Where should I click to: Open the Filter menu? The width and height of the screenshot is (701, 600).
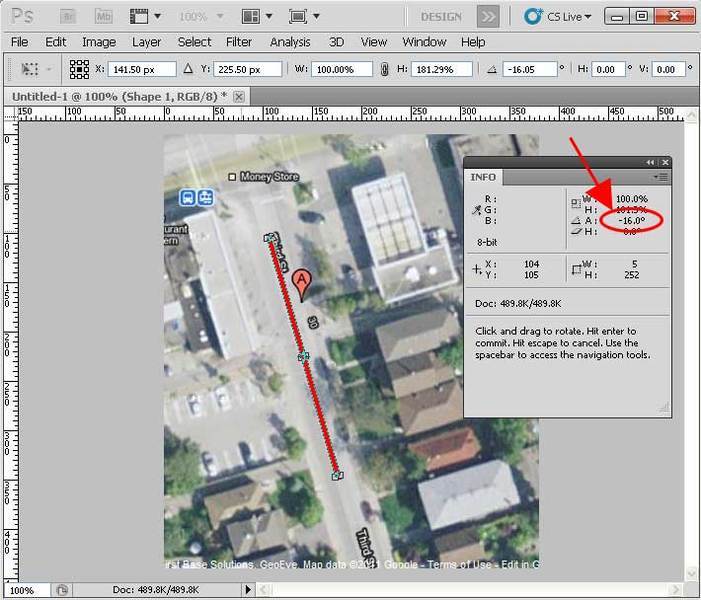(239, 42)
